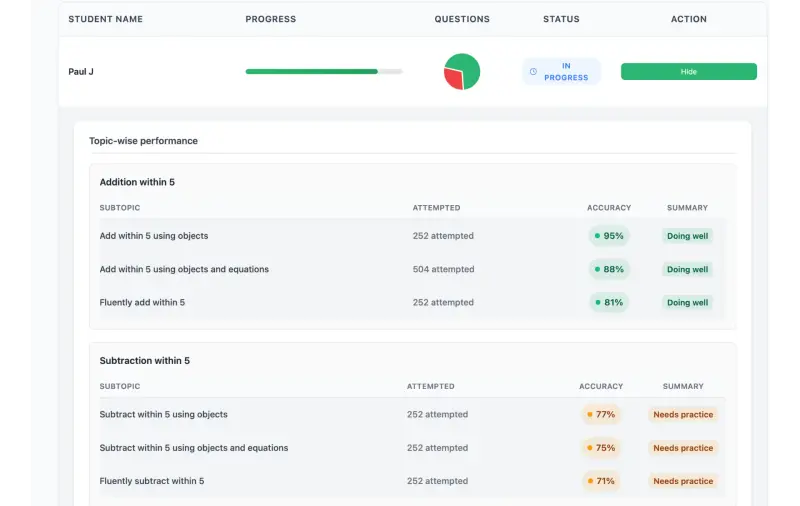Screen dimensions: 800x506
Task: Click Summary header in Subtraction table
Action: coord(683,386)
